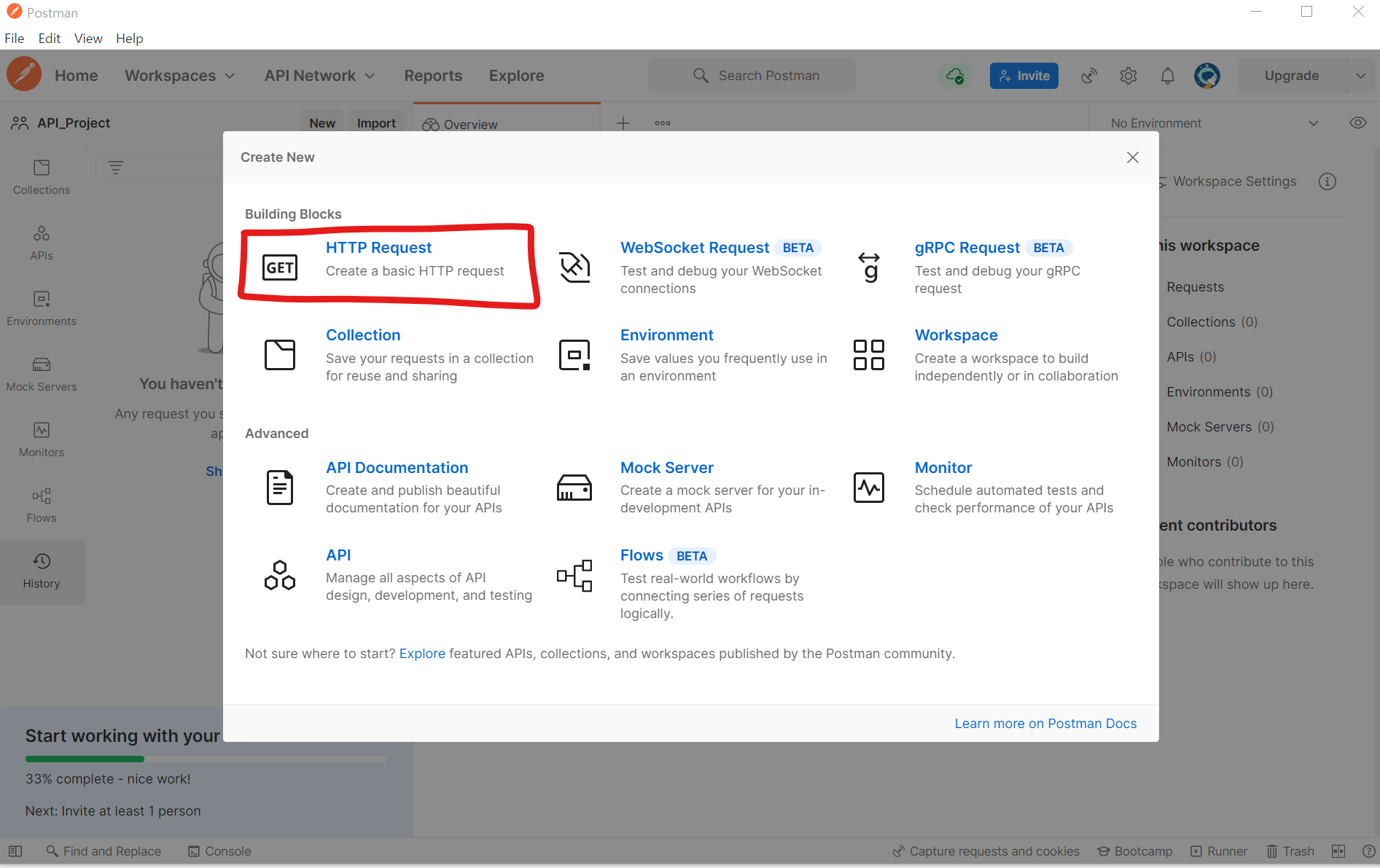The image size is (1380, 868).
Task: Toggle environment quick look eye icon
Action: [1358, 123]
